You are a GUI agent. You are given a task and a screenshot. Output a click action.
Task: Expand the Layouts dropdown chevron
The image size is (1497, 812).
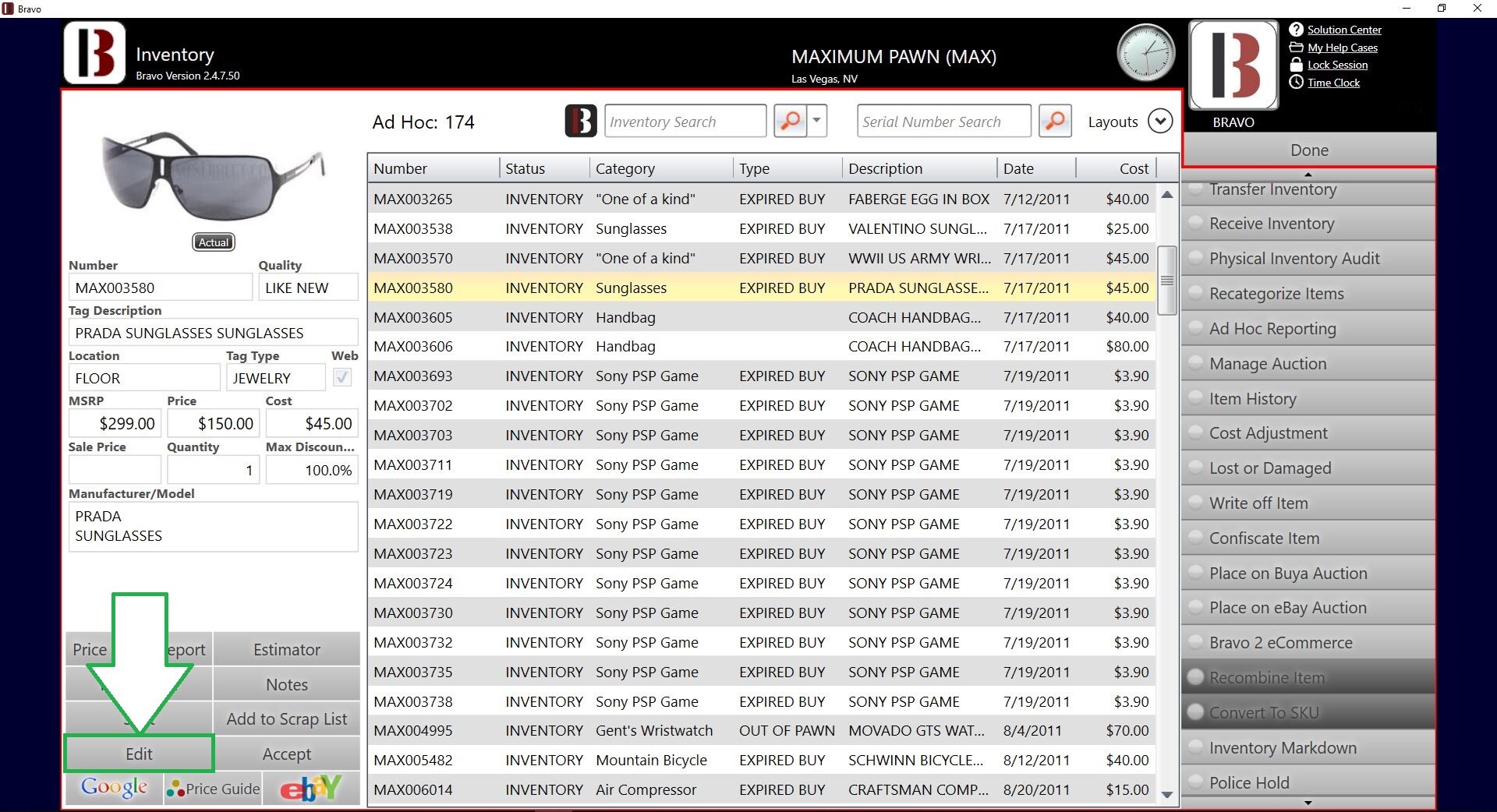coord(1160,122)
